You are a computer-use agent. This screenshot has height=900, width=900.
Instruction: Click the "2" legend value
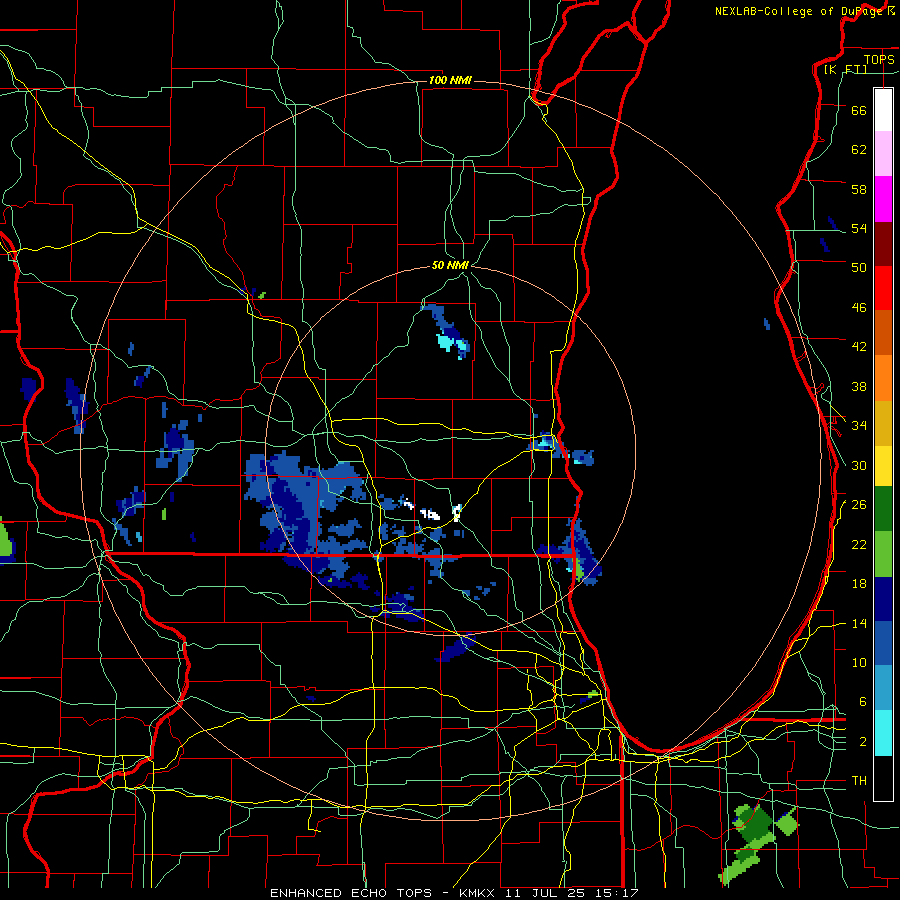(863, 742)
